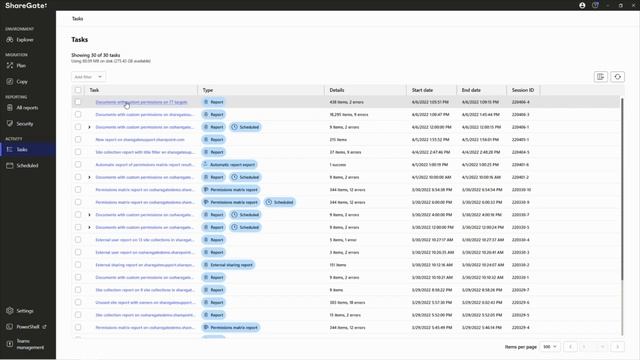Viewport: 640px width, 360px height.
Task: Tick the Automatic export row checkbox
Action: [x=78, y=164]
